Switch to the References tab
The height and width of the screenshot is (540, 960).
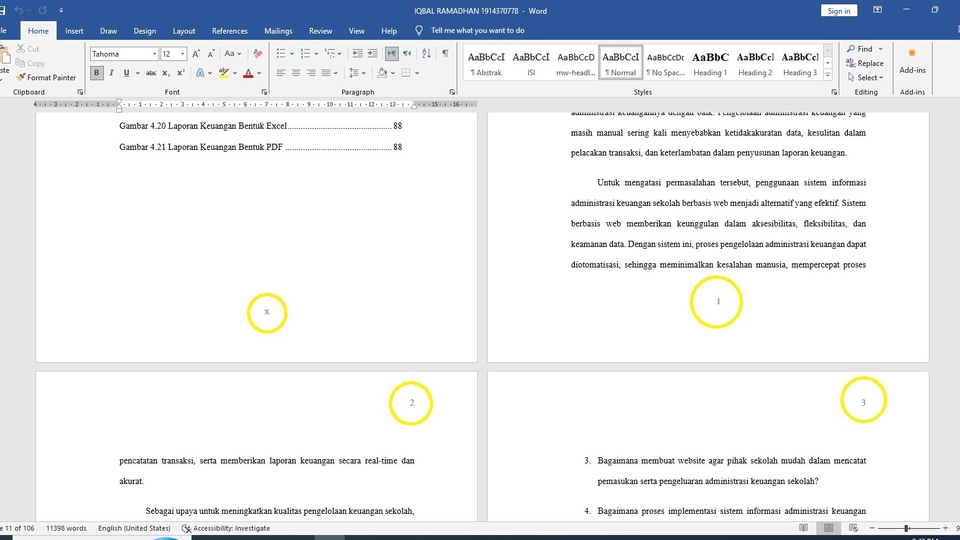point(229,31)
